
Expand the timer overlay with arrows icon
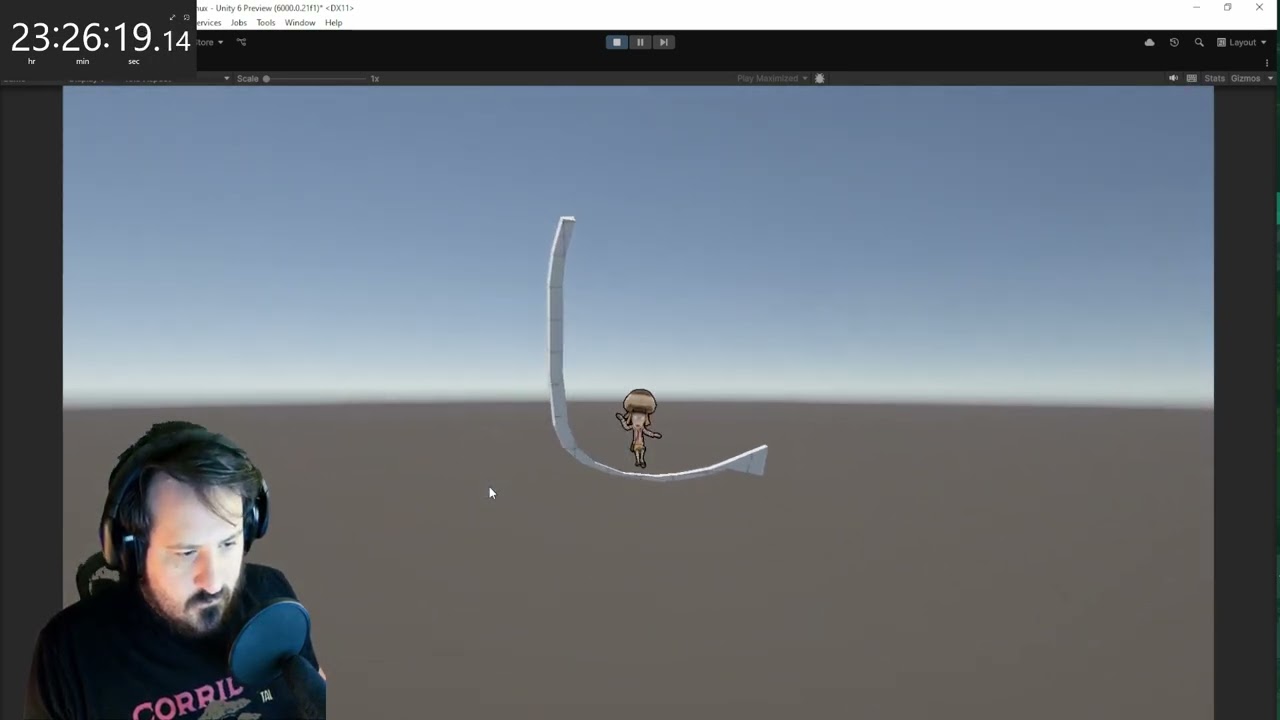point(172,18)
